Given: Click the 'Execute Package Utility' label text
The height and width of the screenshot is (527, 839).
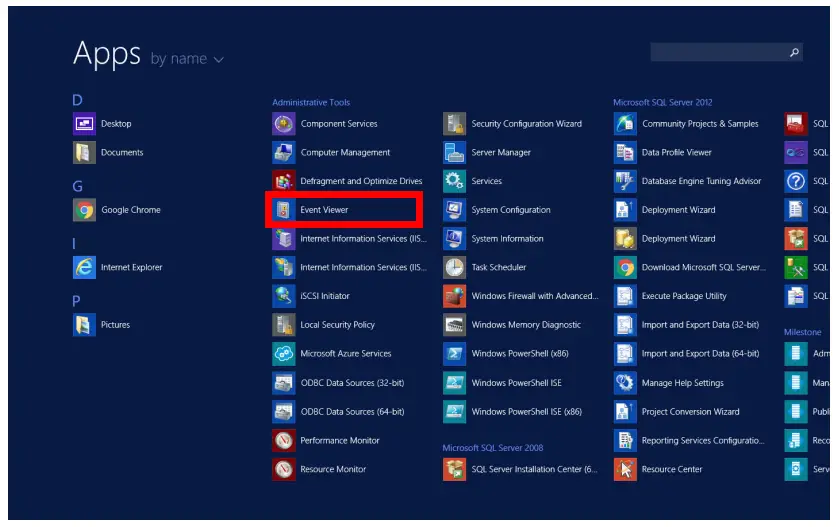Looking at the screenshot, I should [684, 296].
